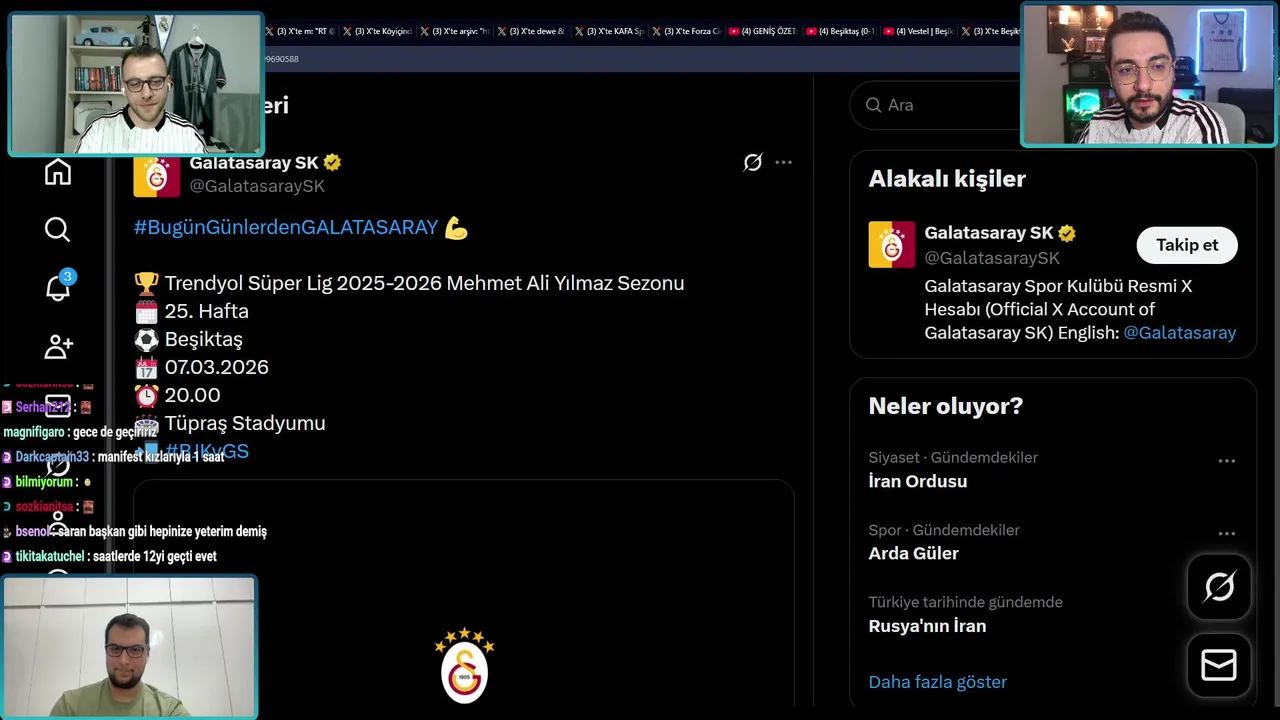Switch to the "X'te KAFA Sp" browser tab
The image size is (1280, 720).
(609, 31)
